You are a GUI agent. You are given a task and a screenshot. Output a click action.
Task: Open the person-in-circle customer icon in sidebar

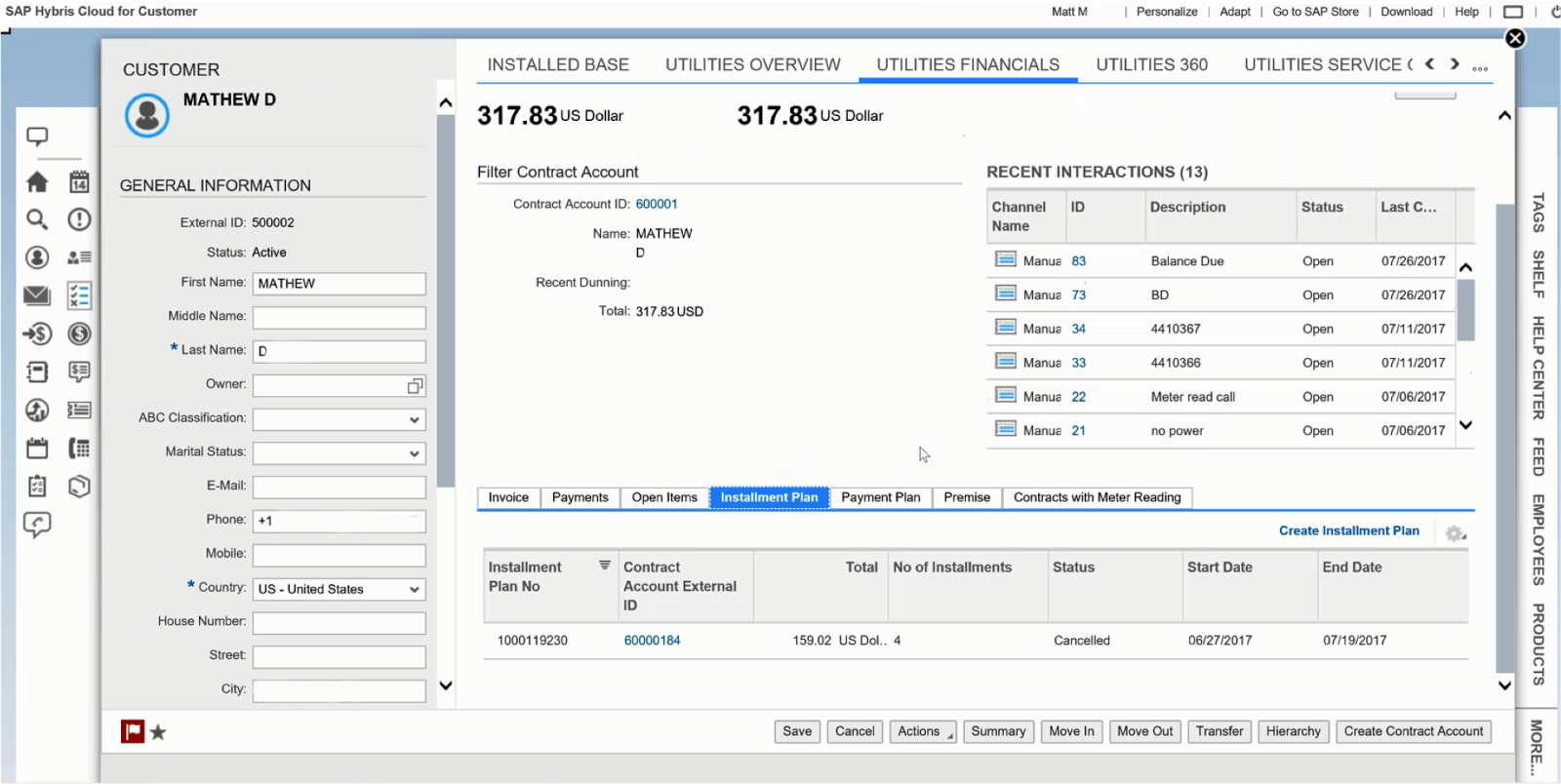(x=37, y=257)
